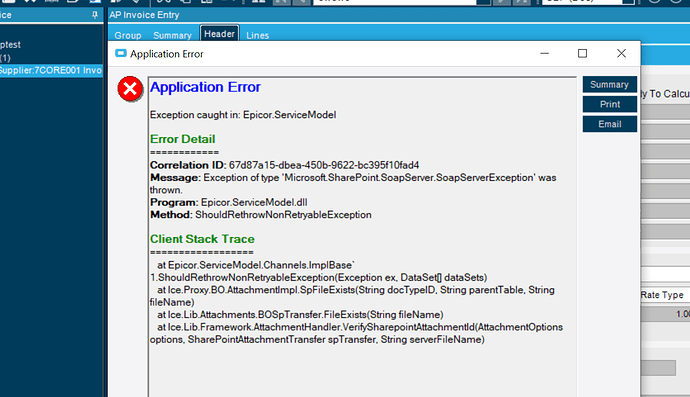Click the red error X icon
Image resolution: width=690 pixels, height=397 pixels.
coord(130,89)
